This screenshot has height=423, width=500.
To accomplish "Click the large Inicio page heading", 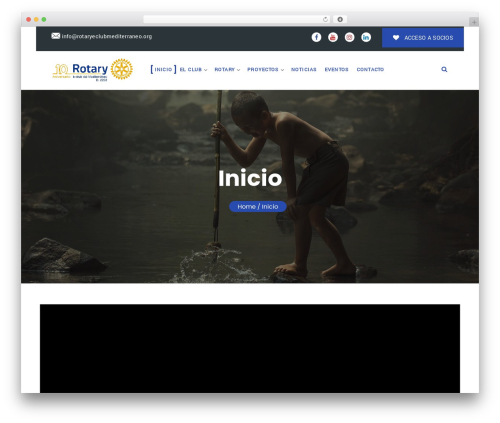I will (250, 178).
